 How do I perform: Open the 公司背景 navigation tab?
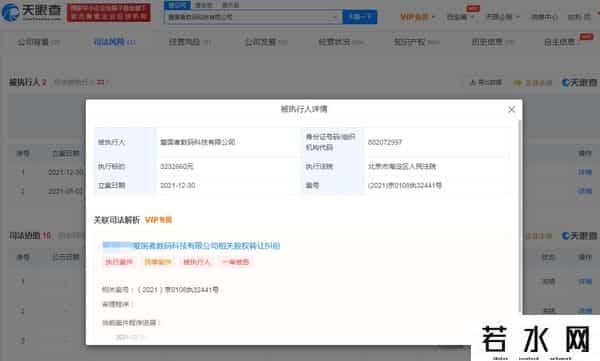pyautogui.click(x=38, y=42)
